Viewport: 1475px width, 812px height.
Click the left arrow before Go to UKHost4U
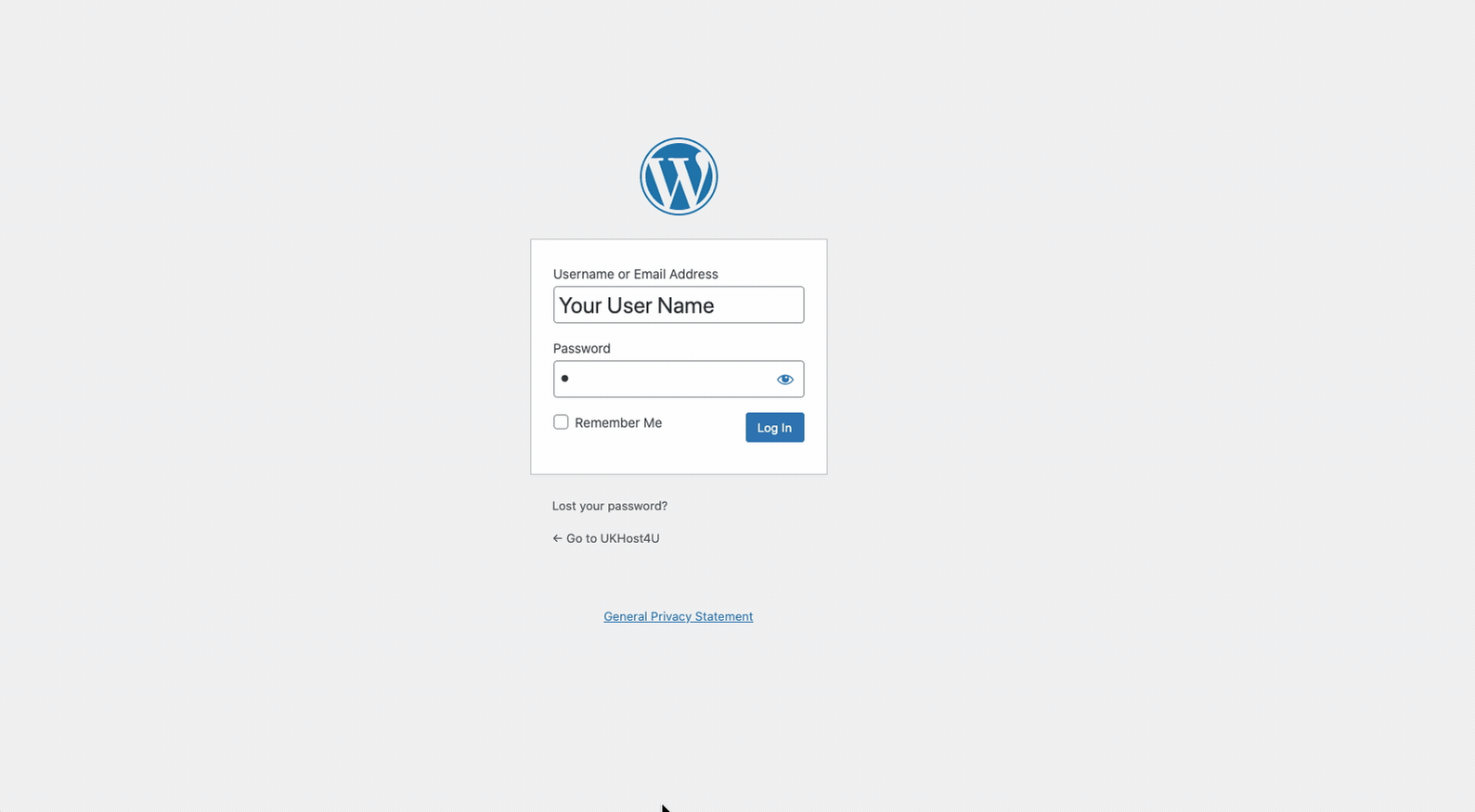(x=557, y=538)
